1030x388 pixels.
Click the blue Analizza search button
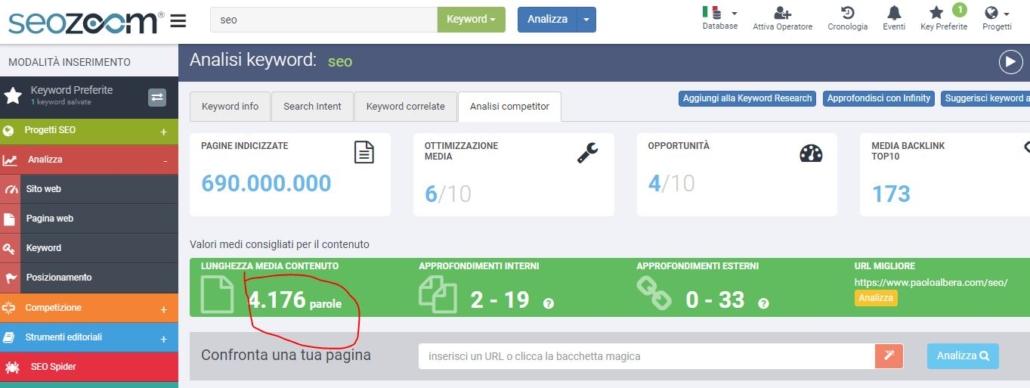coord(963,356)
